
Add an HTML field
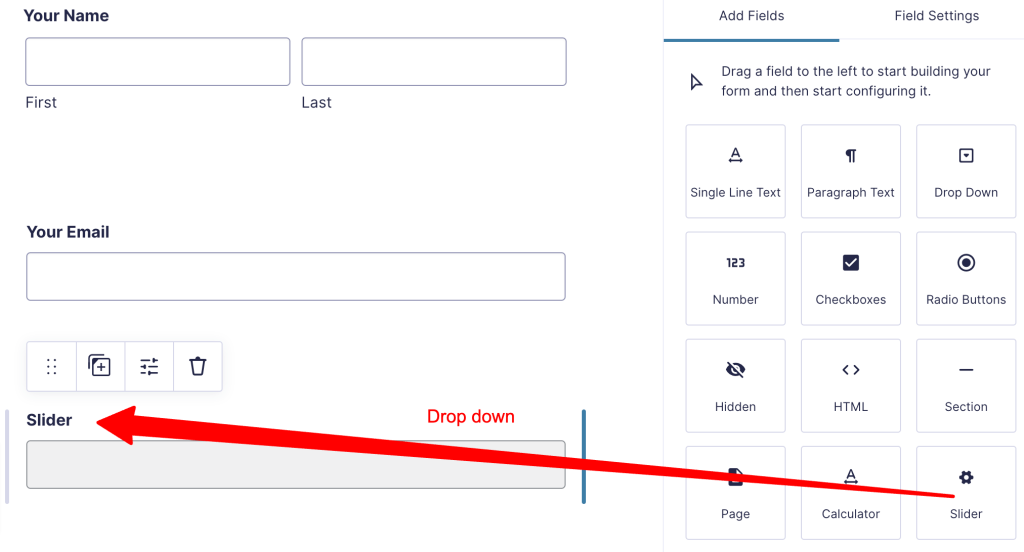(x=851, y=385)
